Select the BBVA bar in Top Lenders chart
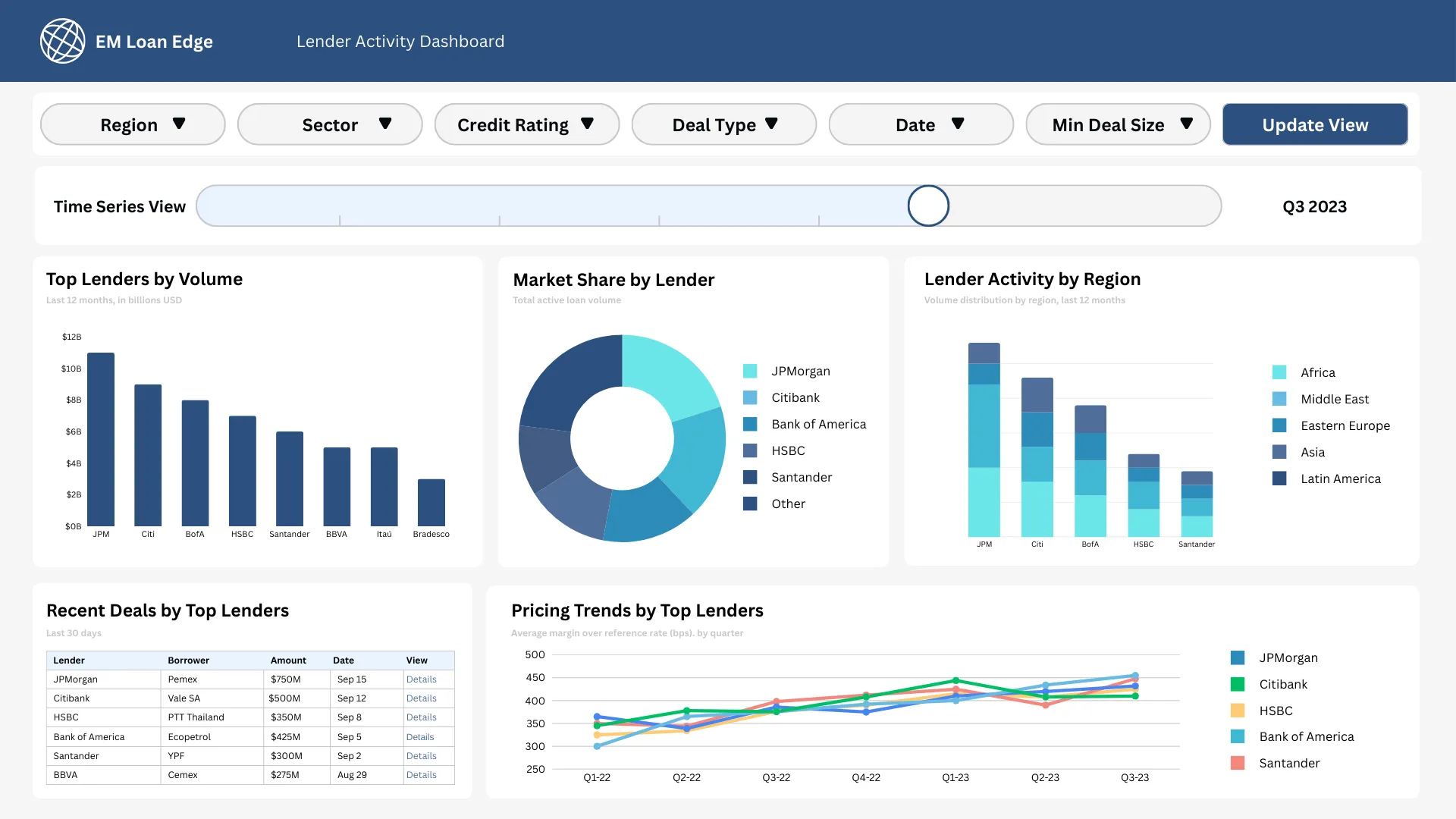This screenshot has height=819, width=1456. pyautogui.click(x=337, y=487)
